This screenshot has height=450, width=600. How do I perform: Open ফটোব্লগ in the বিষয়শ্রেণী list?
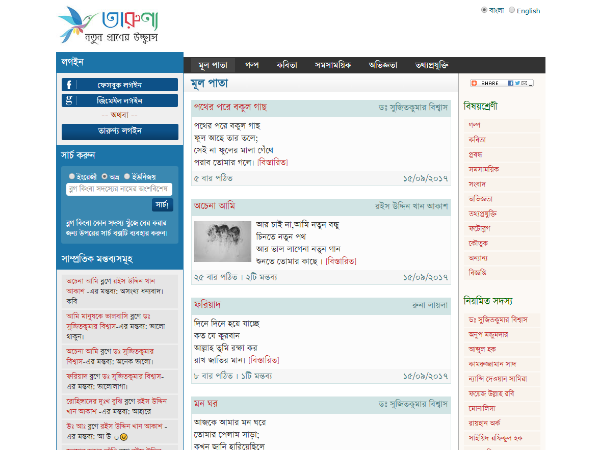[x=502, y=228]
